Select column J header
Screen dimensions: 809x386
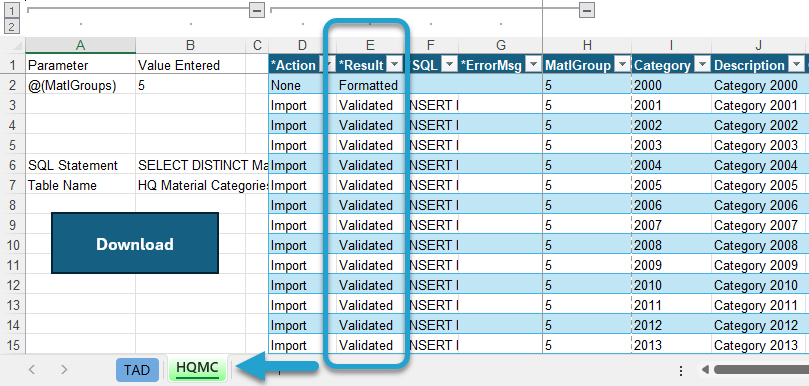pyautogui.click(x=758, y=45)
